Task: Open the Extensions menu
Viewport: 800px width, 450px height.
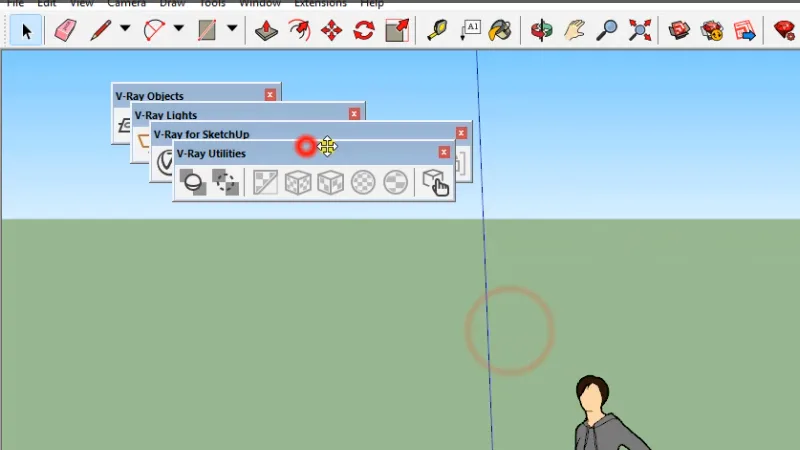Action: coord(320,4)
